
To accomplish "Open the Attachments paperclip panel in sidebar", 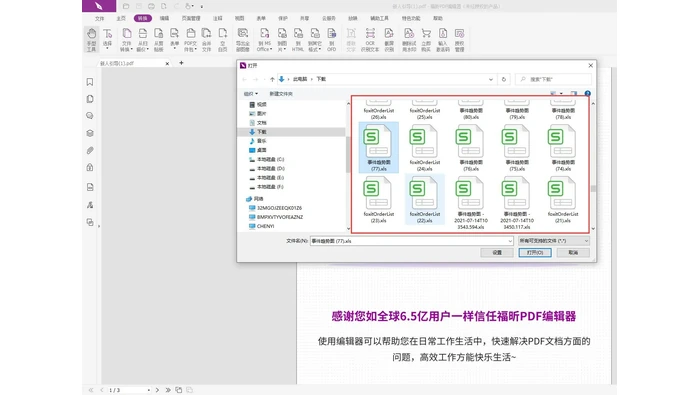I will [x=90, y=150].
